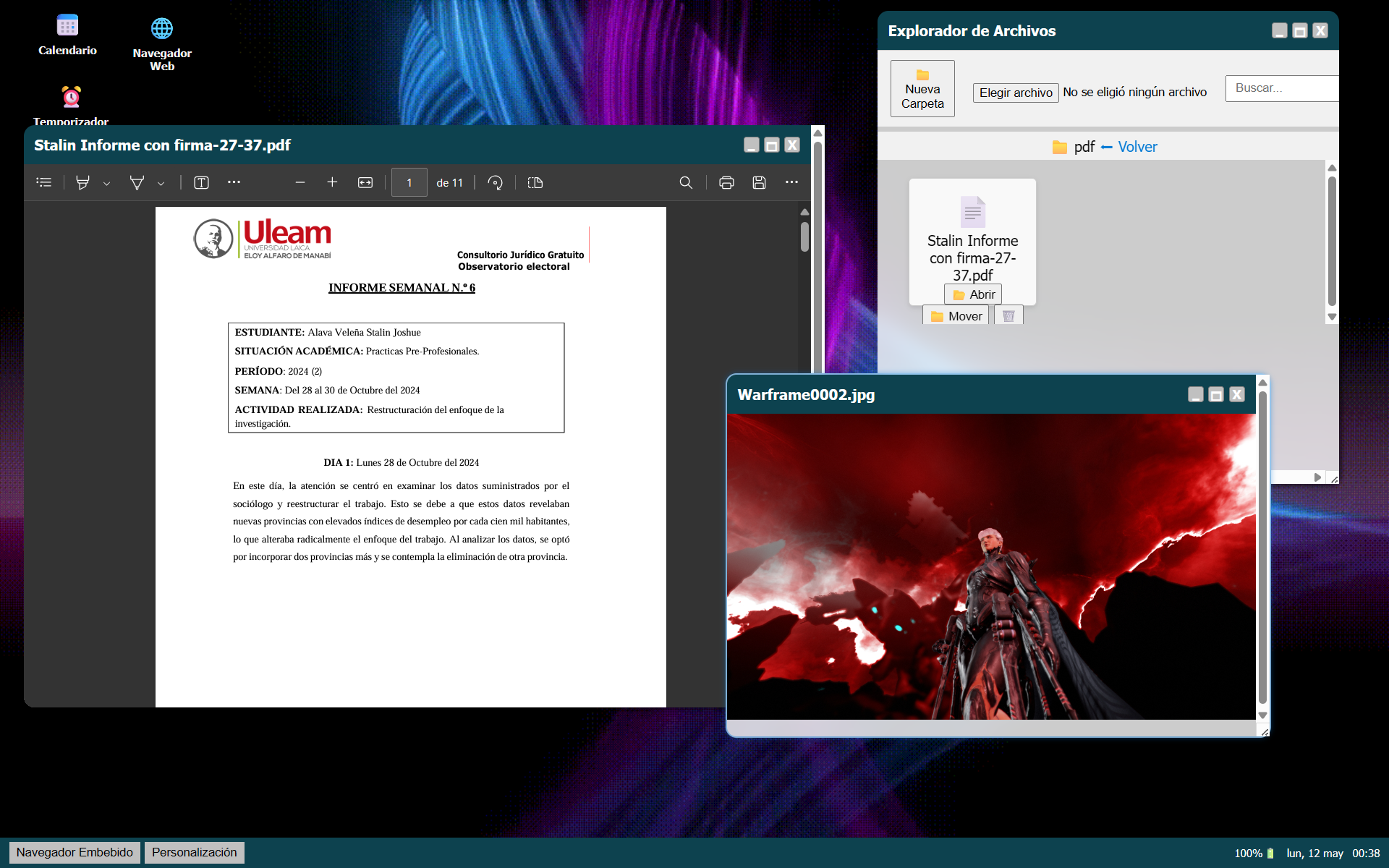Open PDF viewer more options menu
1389x868 pixels.
point(791,182)
